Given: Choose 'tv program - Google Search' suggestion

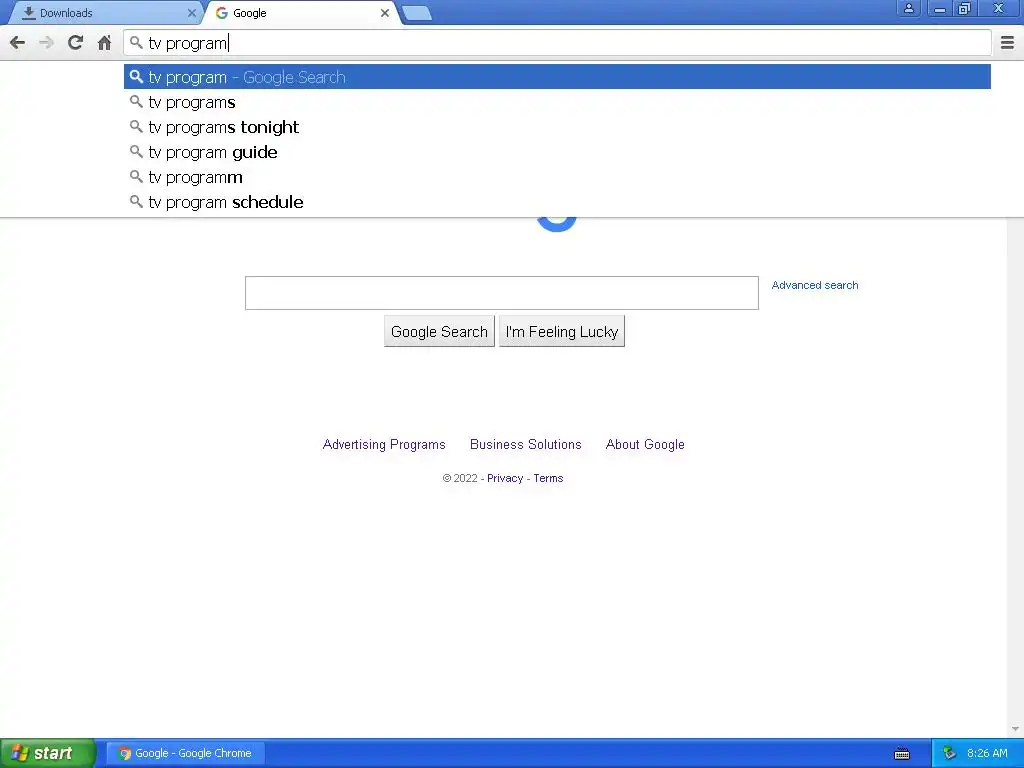Looking at the screenshot, I should tap(557, 77).
